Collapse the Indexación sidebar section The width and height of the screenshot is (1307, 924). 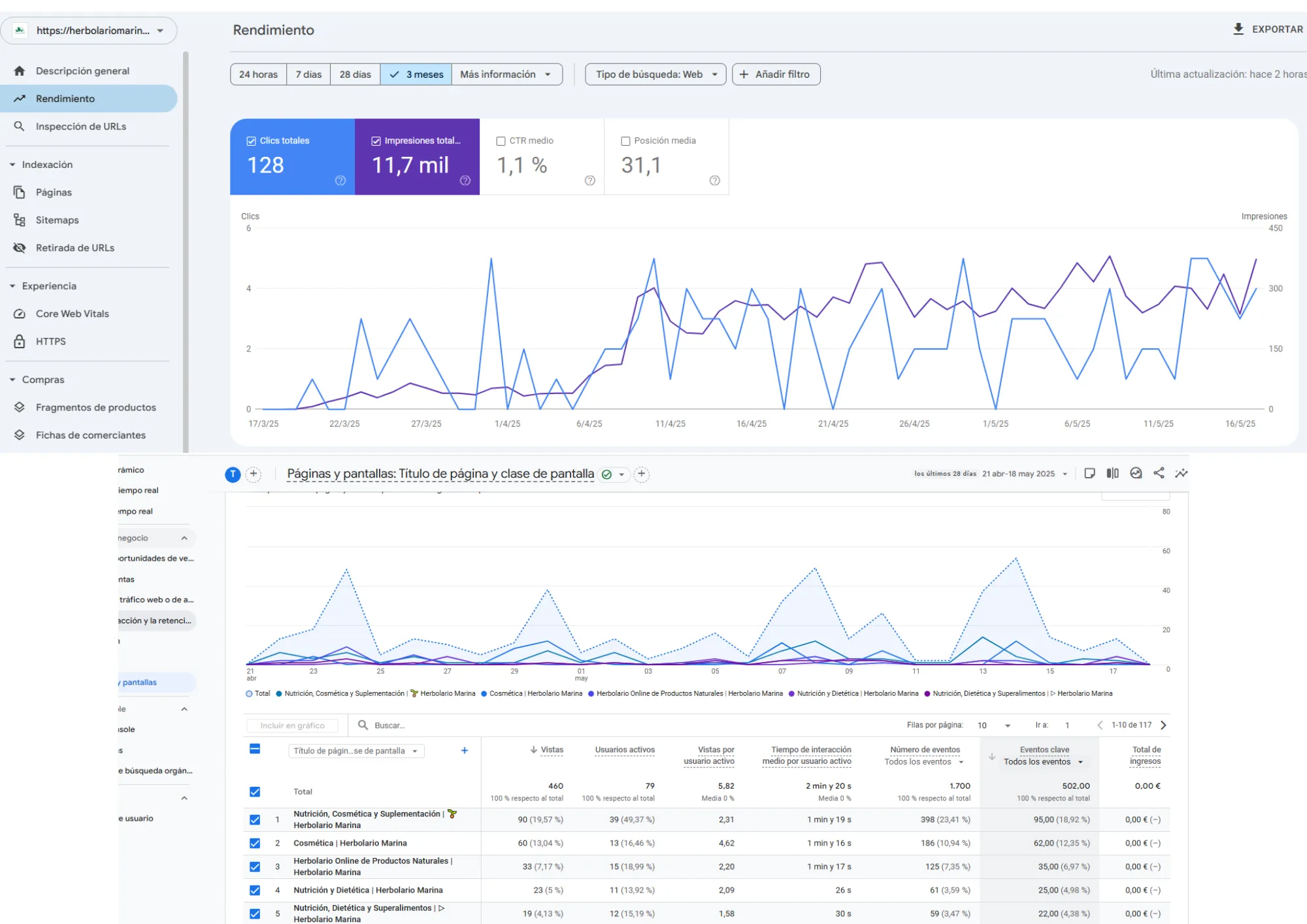click(x=12, y=165)
